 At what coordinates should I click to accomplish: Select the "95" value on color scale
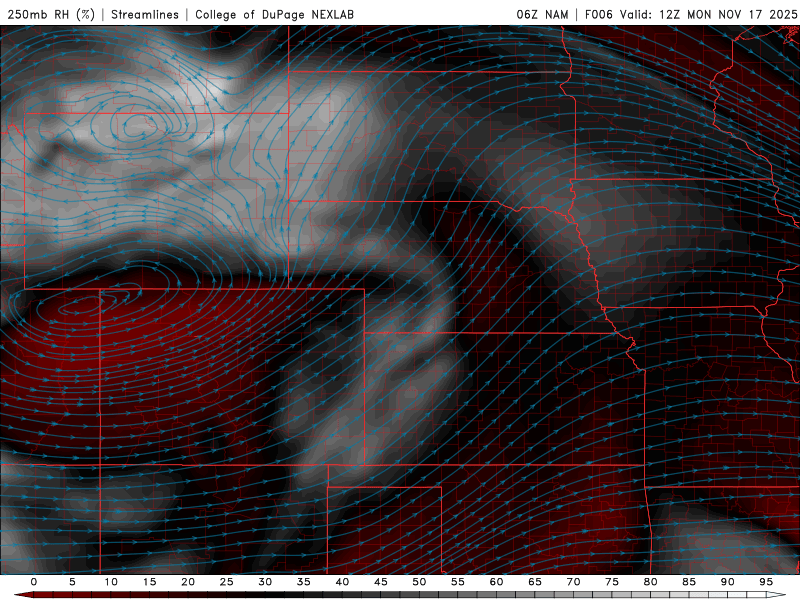click(766, 582)
